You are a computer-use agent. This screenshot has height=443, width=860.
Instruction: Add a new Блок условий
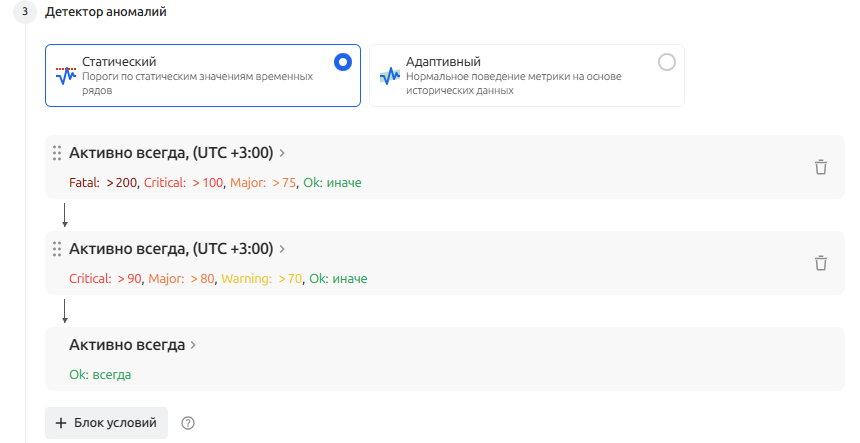(106, 423)
